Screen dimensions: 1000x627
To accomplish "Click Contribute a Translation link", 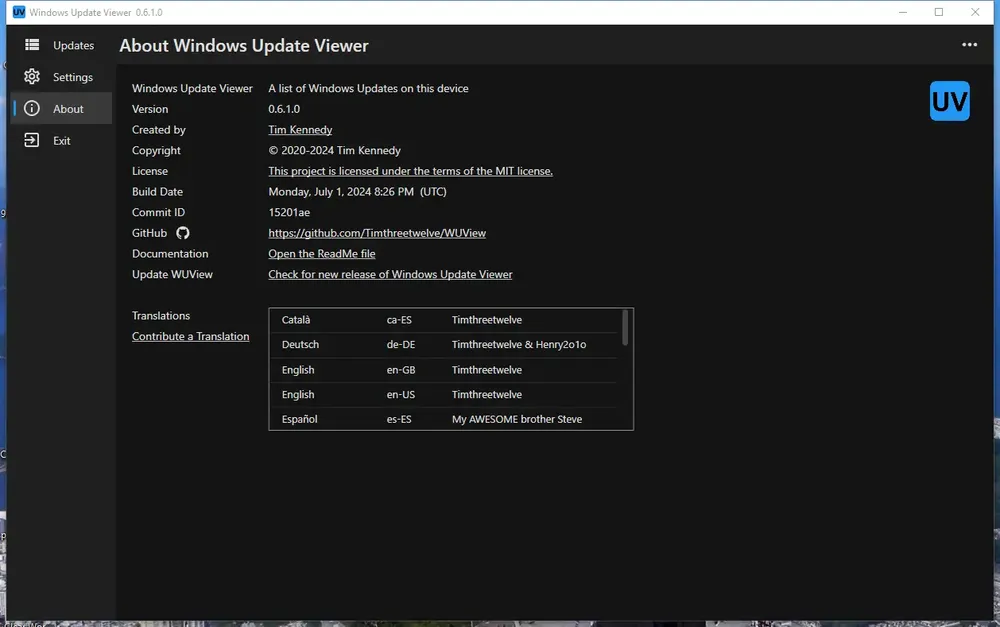I will pos(191,336).
